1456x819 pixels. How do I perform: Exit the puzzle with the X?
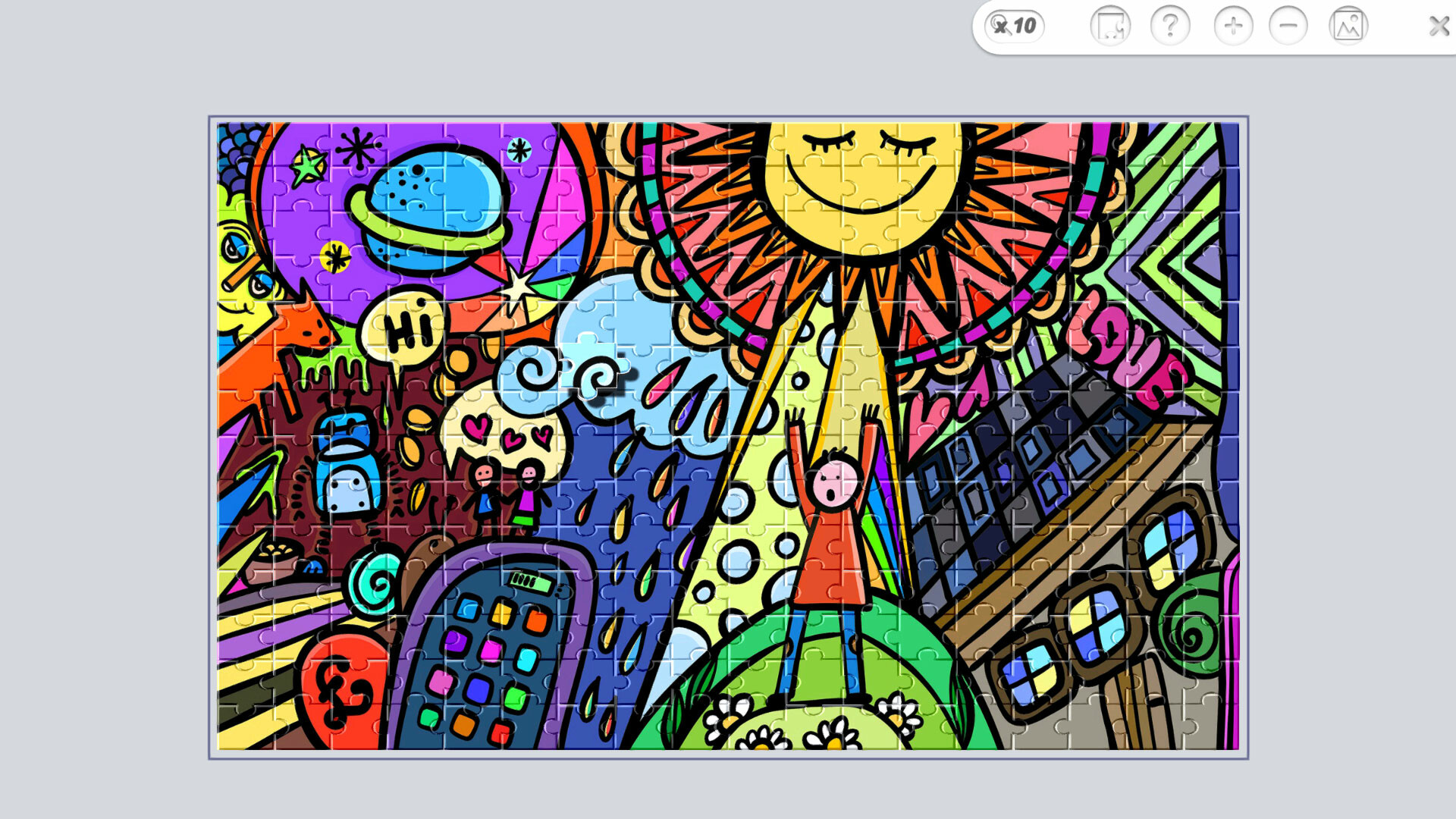coord(1438,27)
